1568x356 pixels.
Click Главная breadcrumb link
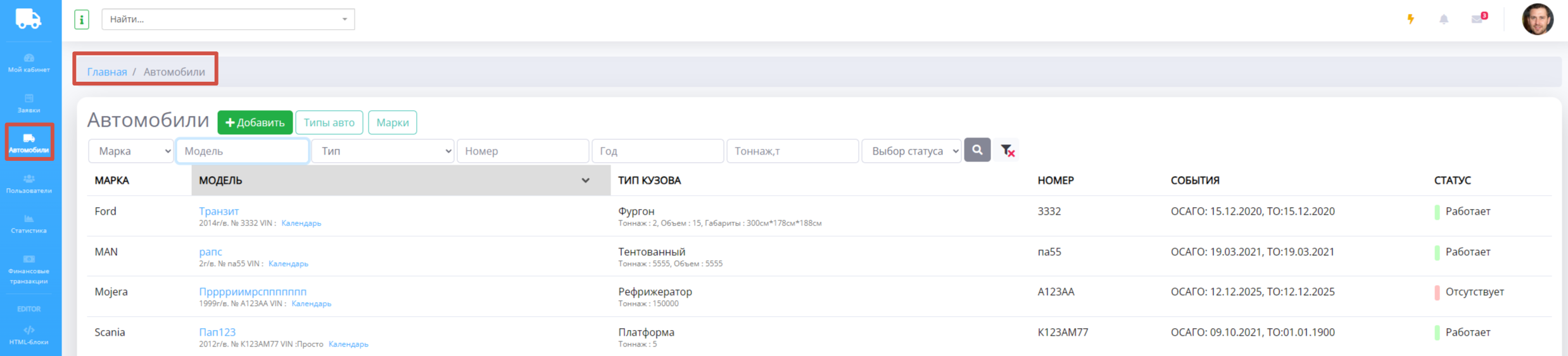tap(107, 72)
